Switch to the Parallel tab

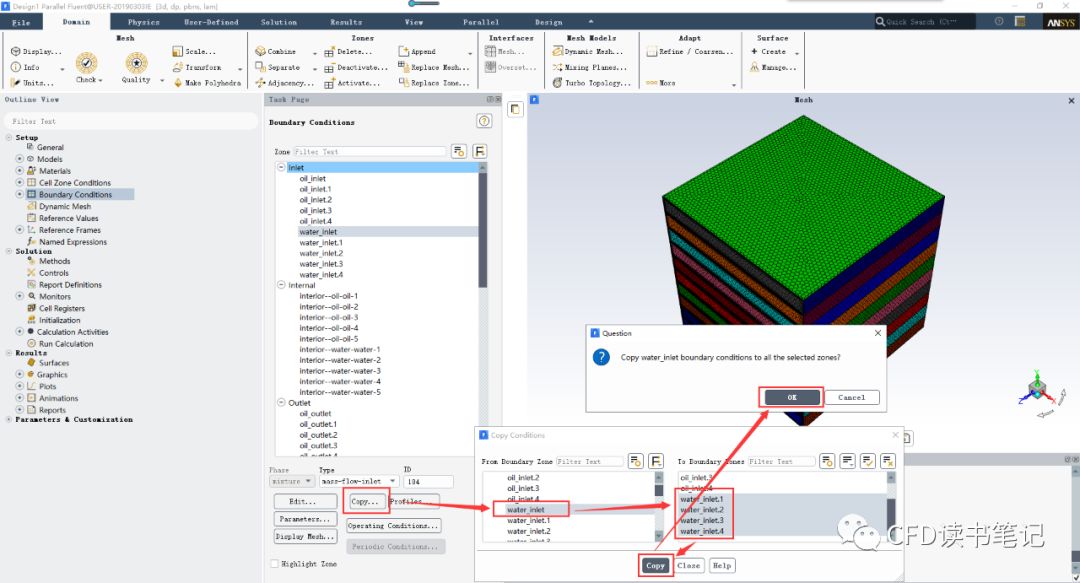click(481, 22)
